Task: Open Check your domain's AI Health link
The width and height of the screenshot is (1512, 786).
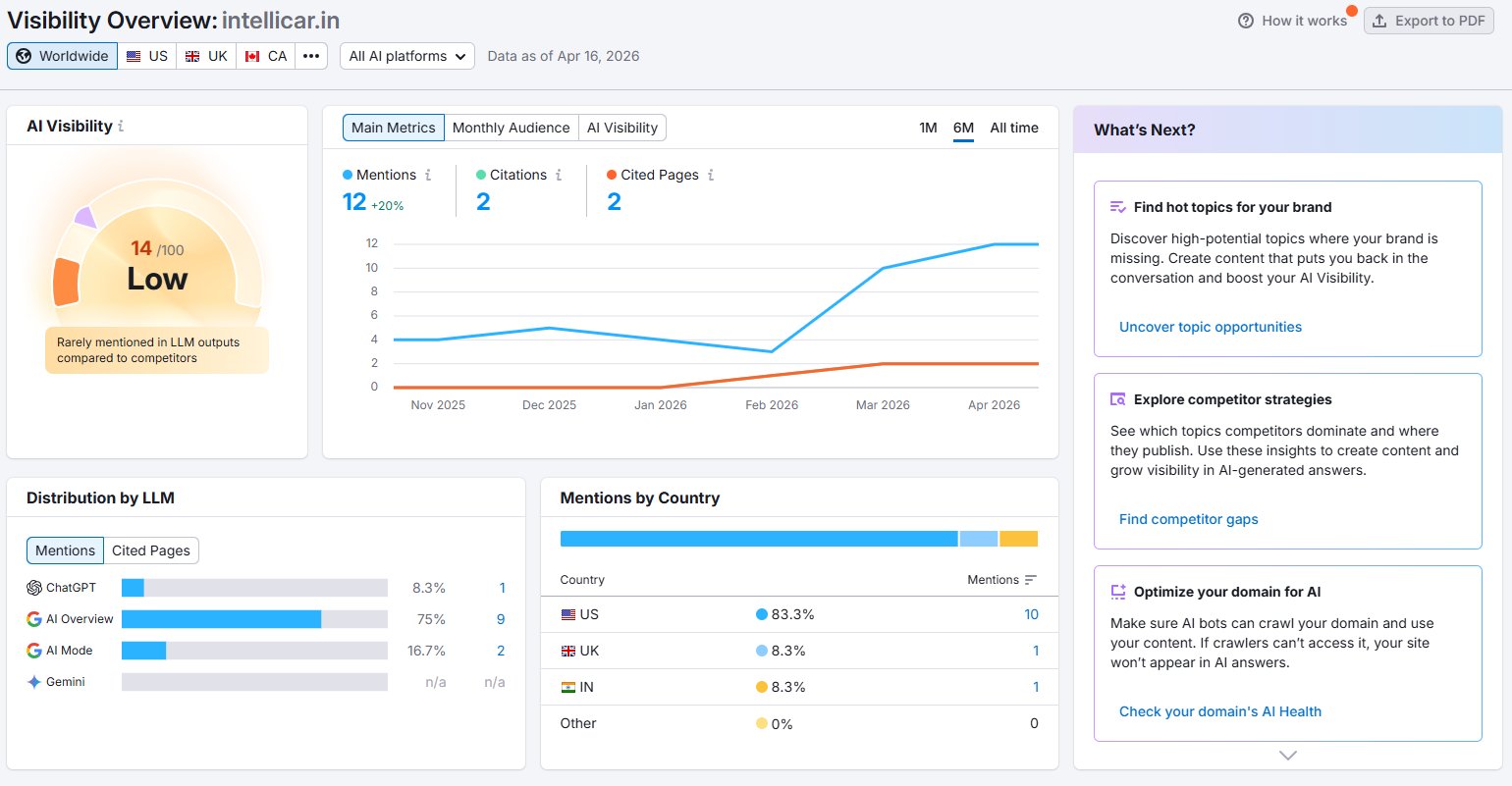Action: point(1220,711)
